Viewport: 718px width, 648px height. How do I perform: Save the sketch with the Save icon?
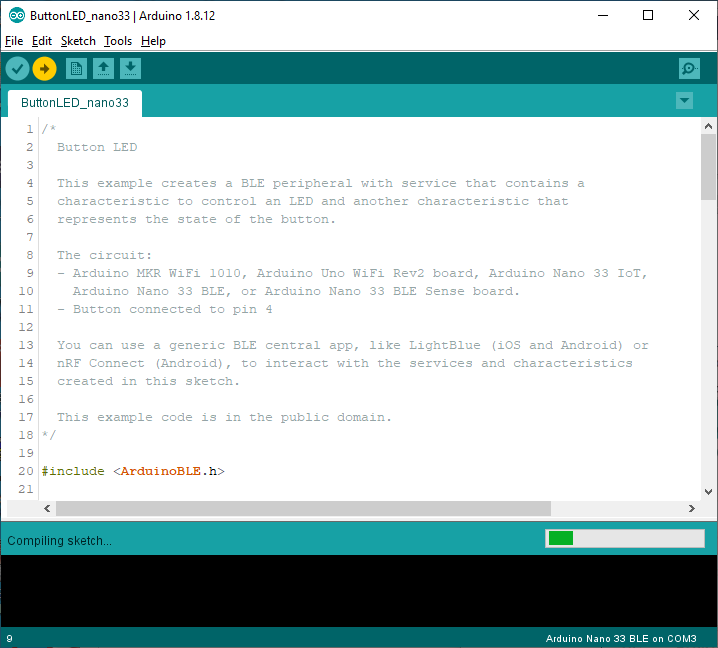(x=131, y=69)
